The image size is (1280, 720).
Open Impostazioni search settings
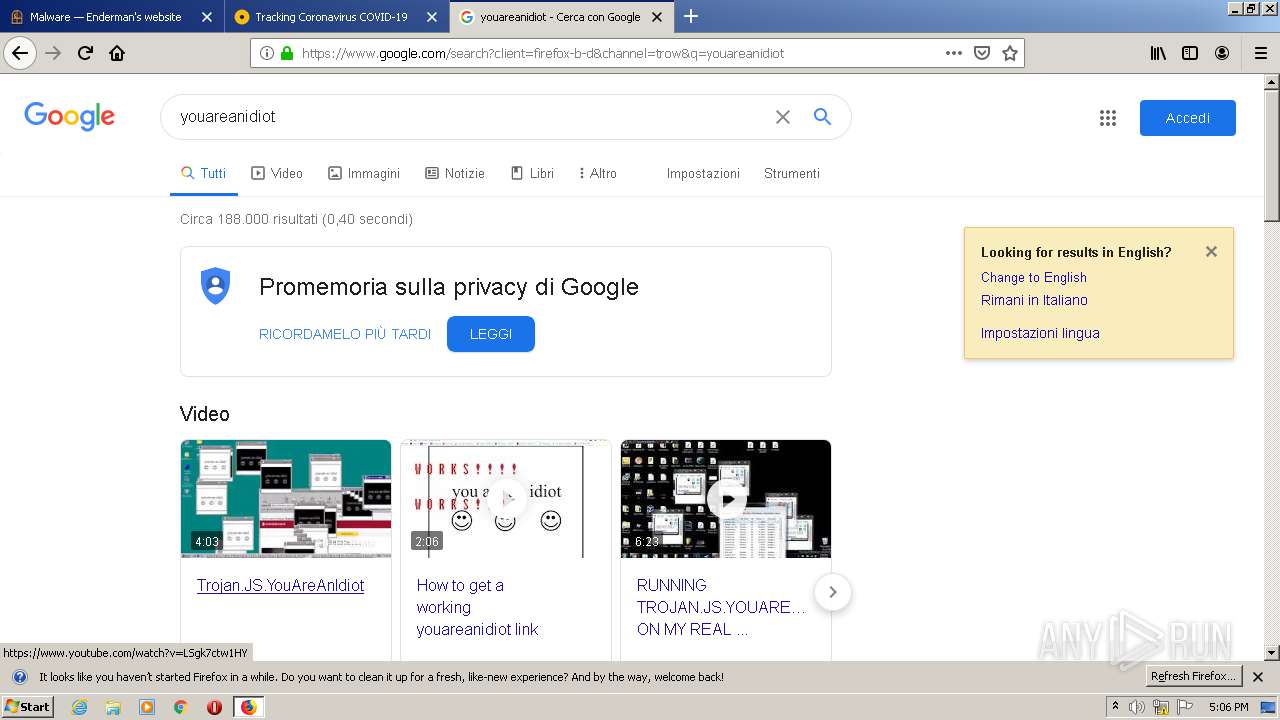(x=703, y=173)
